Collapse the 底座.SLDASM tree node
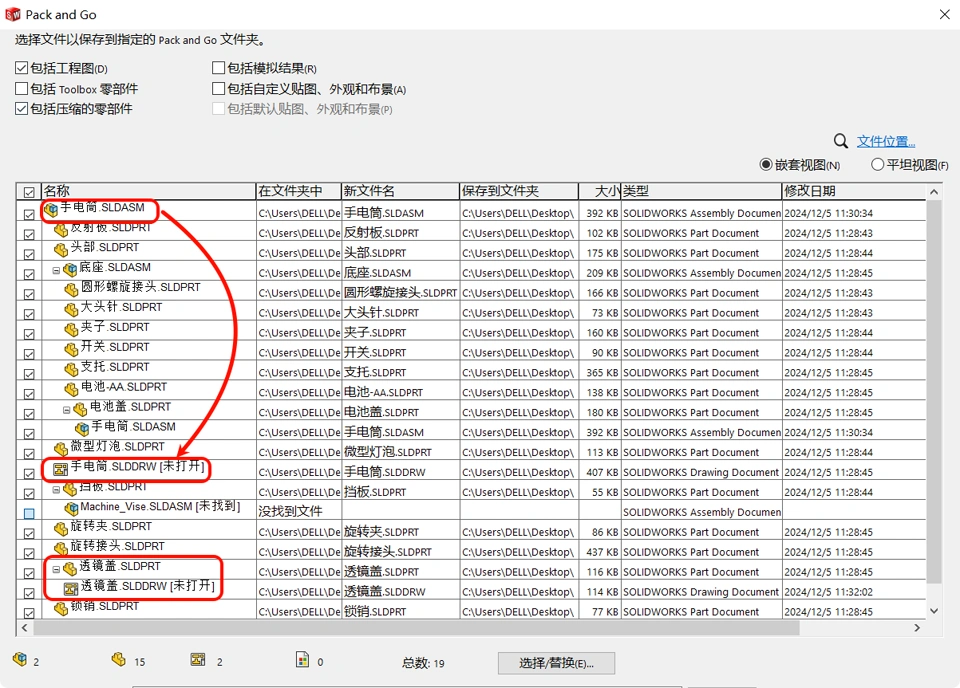Screen dimensions: 960x688 point(56,270)
